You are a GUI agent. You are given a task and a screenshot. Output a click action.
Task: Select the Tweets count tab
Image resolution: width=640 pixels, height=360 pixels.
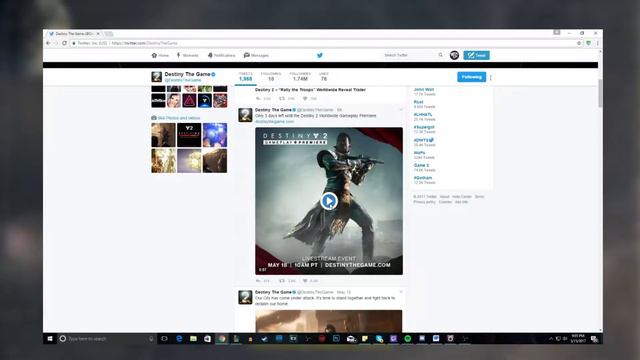(245, 77)
